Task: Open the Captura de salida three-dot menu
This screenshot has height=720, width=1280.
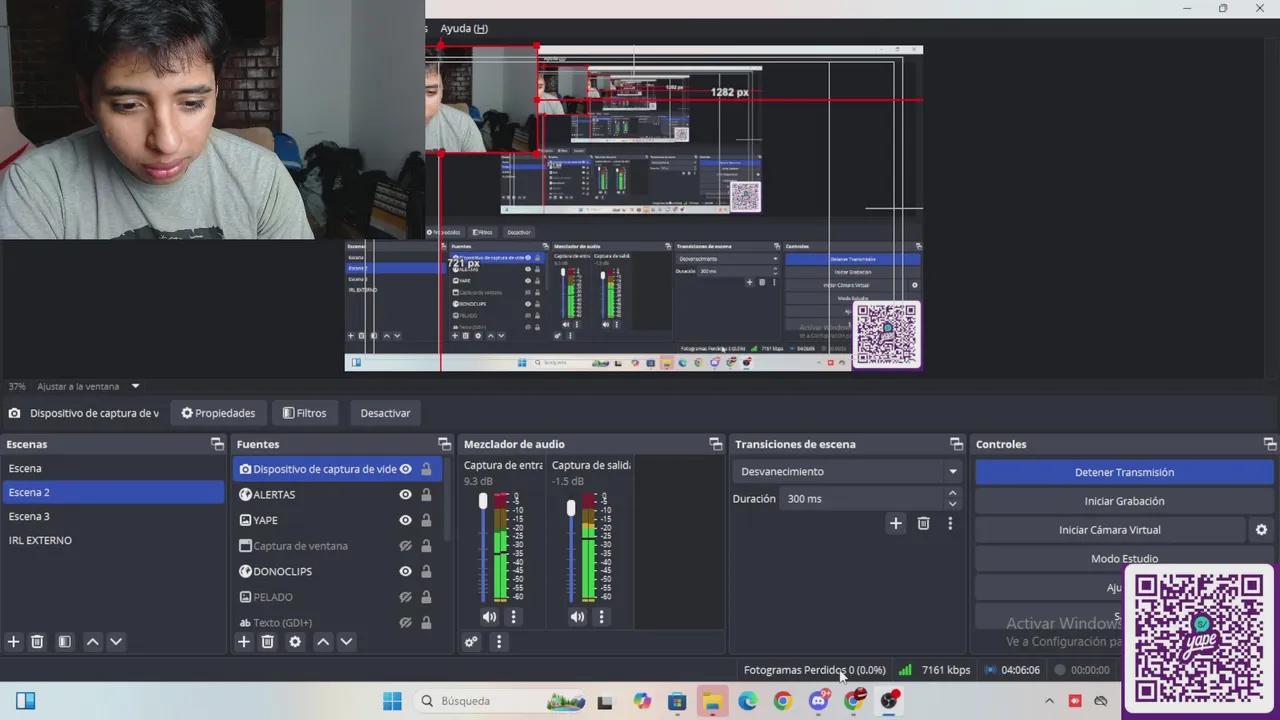Action: point(601,617)
